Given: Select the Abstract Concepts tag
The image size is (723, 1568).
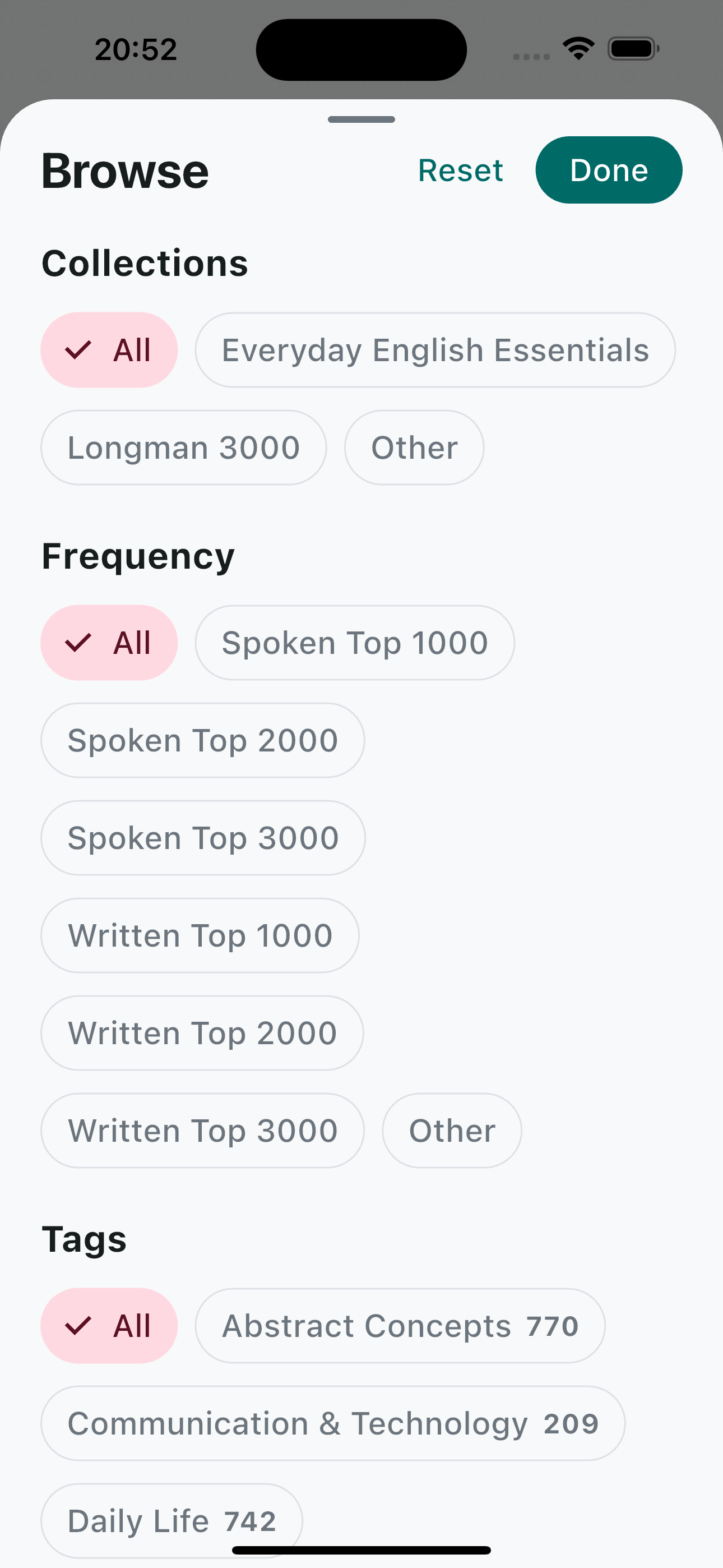Looking at the screenshot, I should pyautogui.click(x=400, y=1326).
